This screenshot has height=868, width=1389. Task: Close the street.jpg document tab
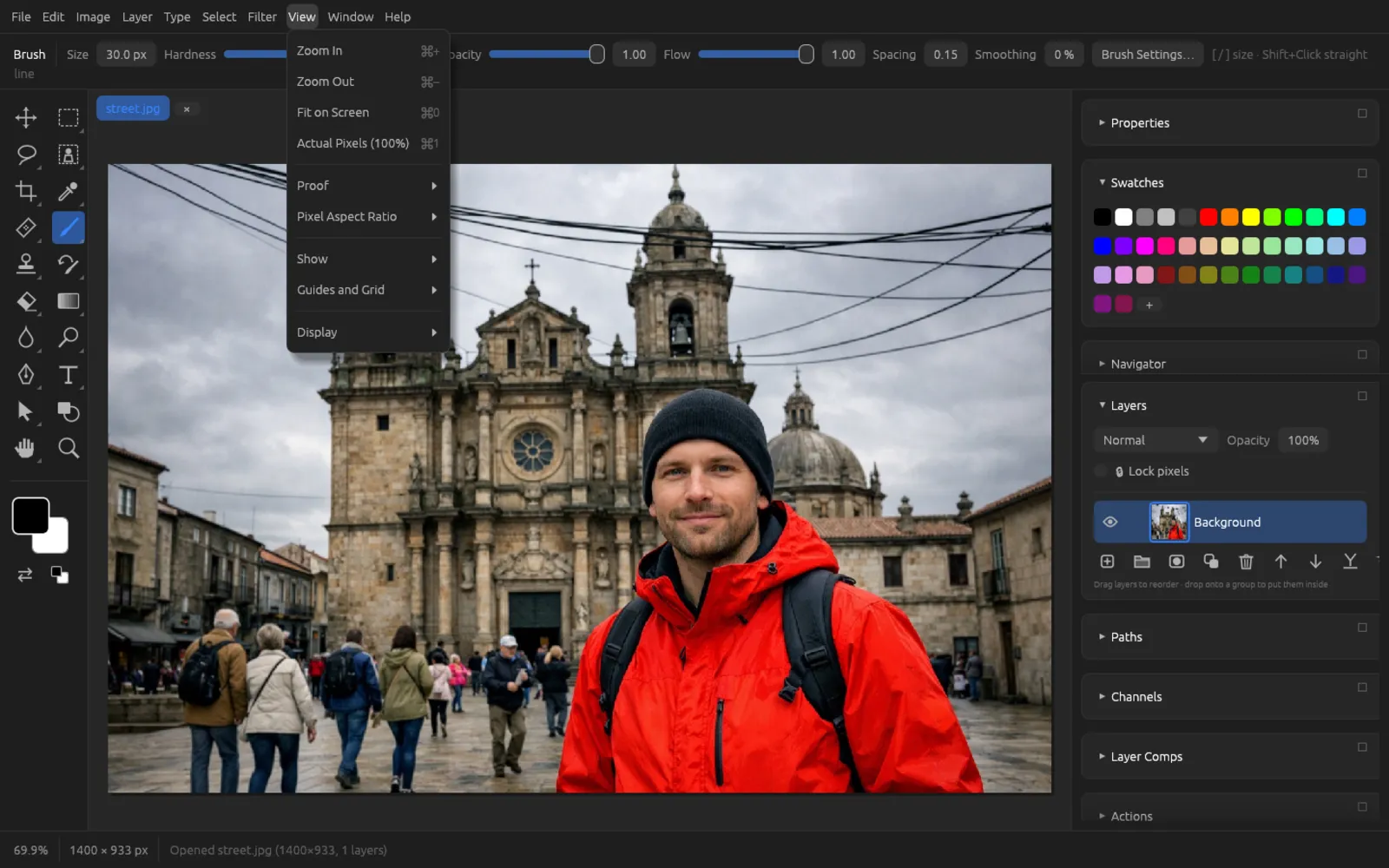pyautogui.click(x=187, y=108)
